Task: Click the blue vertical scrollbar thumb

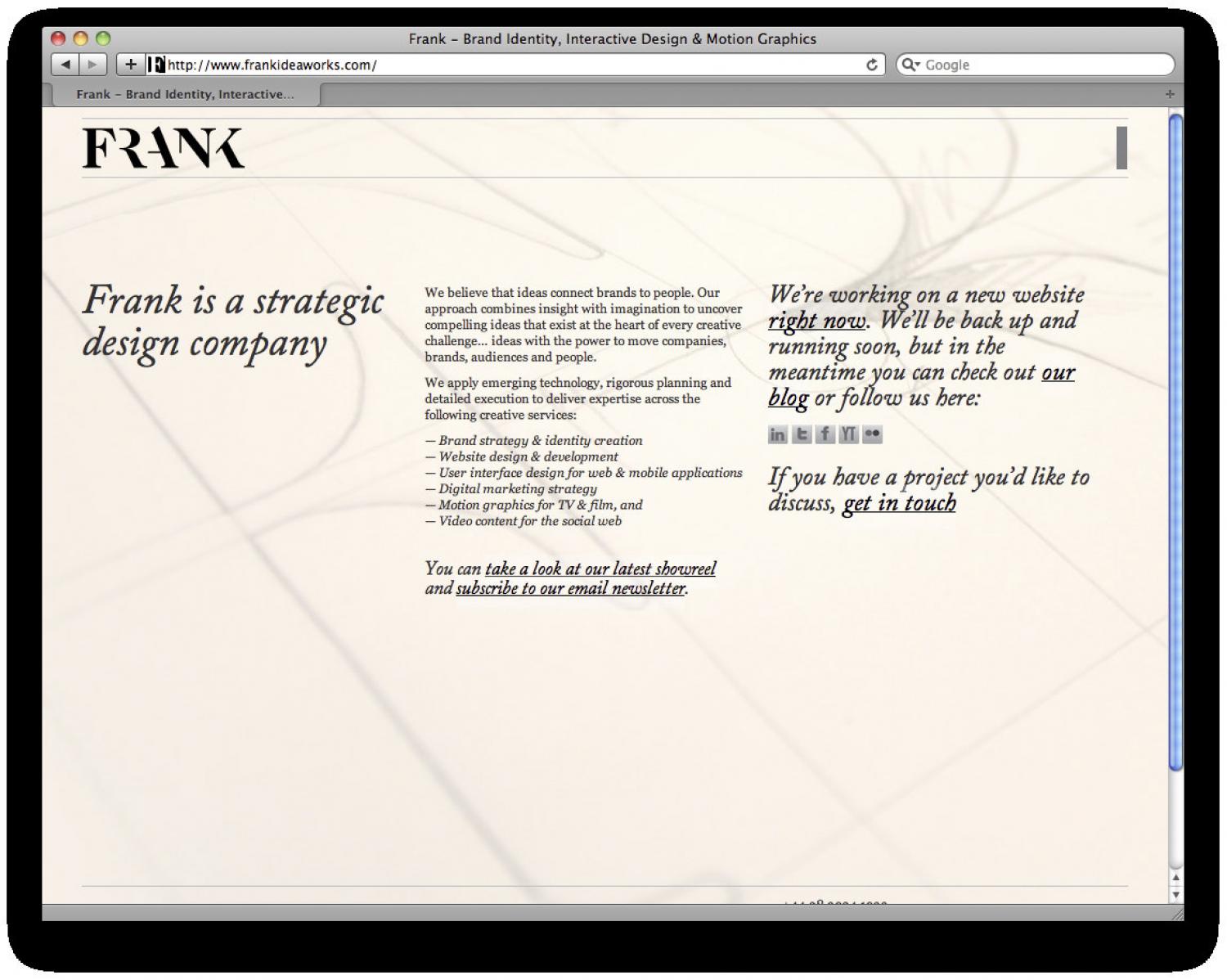Action: click(1175, 442)
